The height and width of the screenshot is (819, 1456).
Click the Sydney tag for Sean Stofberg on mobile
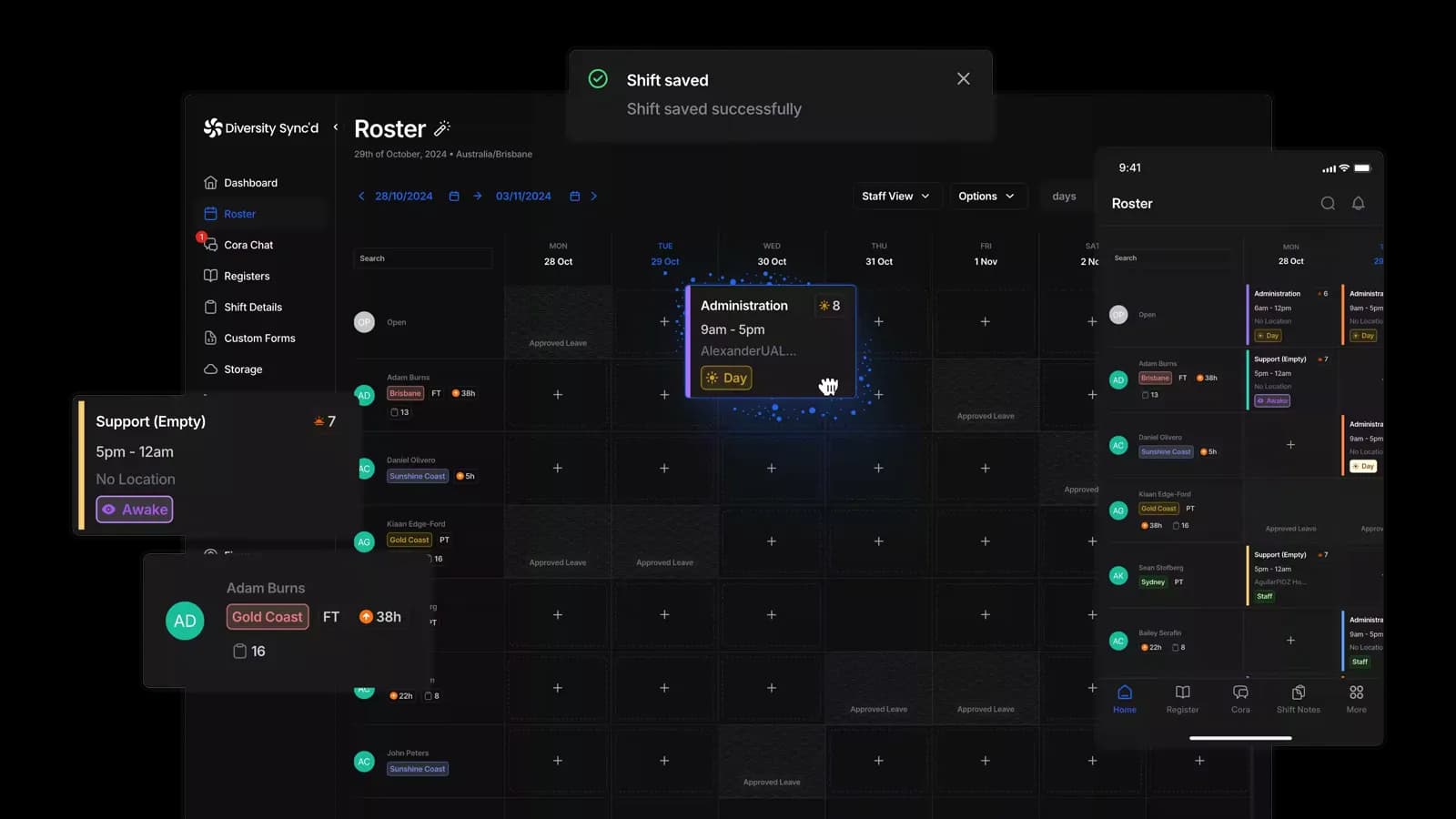(x=1153, y=582)
